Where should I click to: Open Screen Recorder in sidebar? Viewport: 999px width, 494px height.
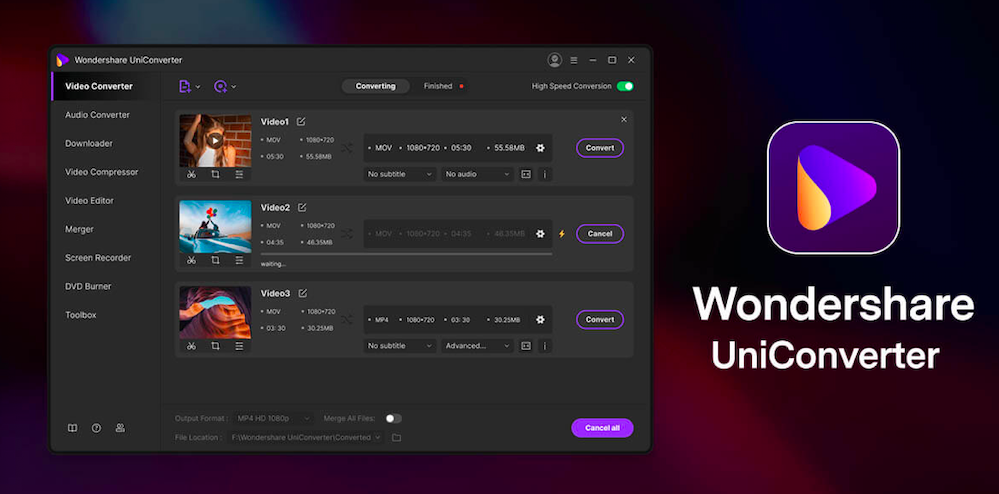(98, 258)
